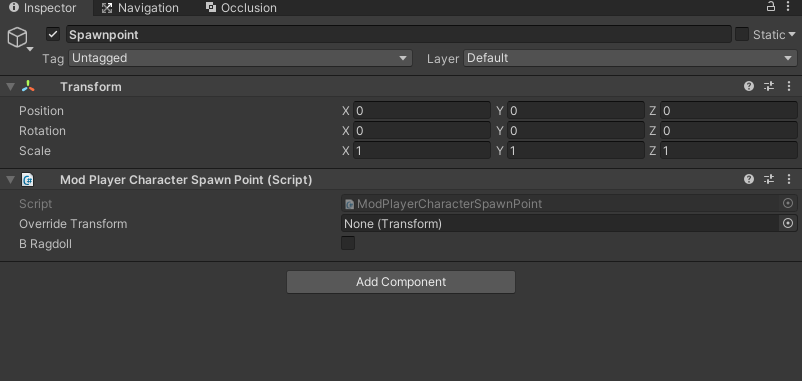Open the Inspector panel three-dot menu
The image size is (802, 381).
(788, 6)
